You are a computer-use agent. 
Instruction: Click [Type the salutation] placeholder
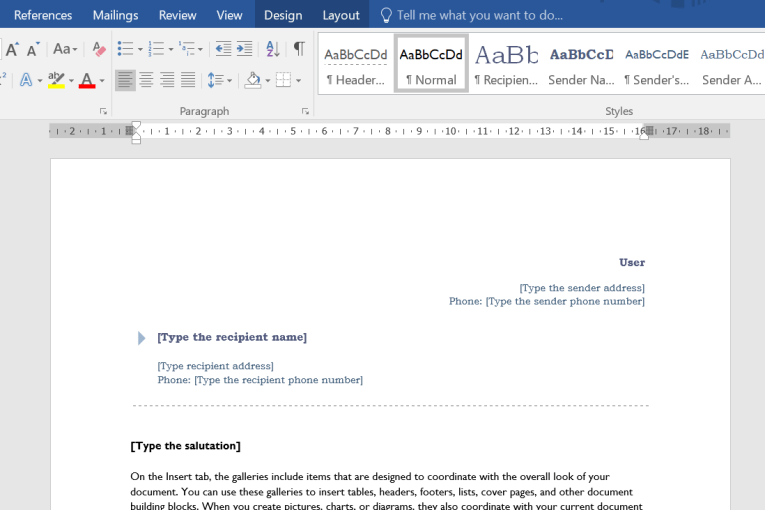tap(185, 446)
